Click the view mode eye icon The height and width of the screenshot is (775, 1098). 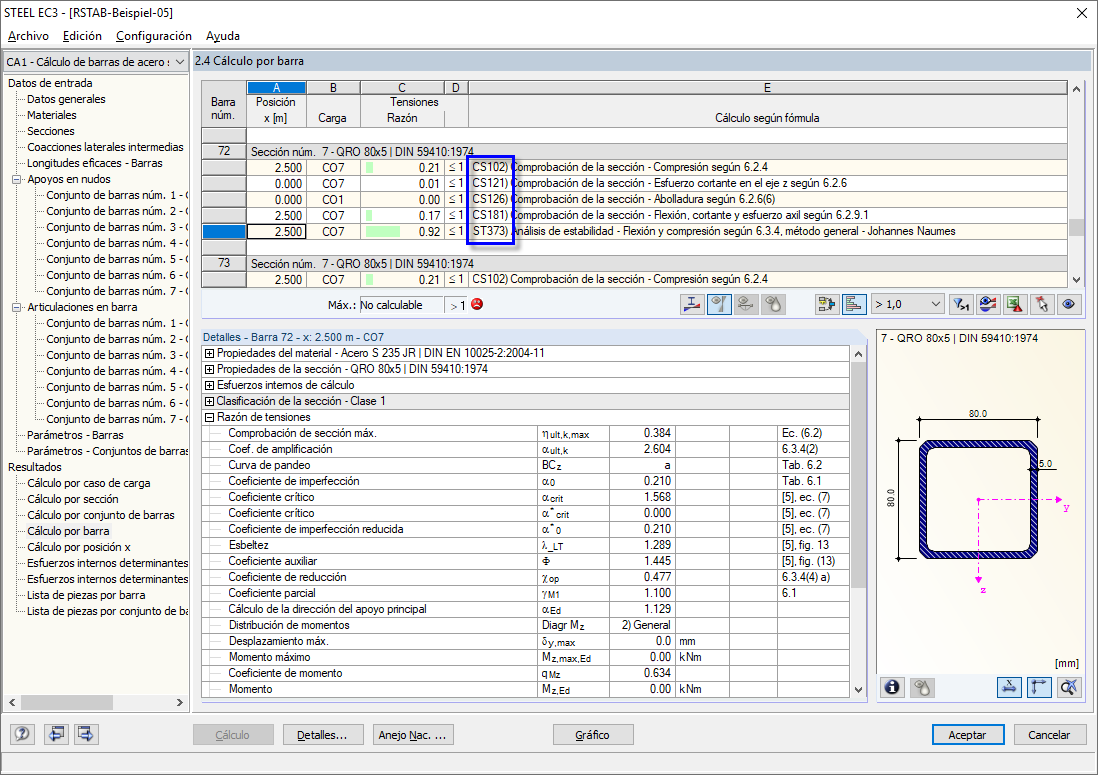[x=1069, y=305]
